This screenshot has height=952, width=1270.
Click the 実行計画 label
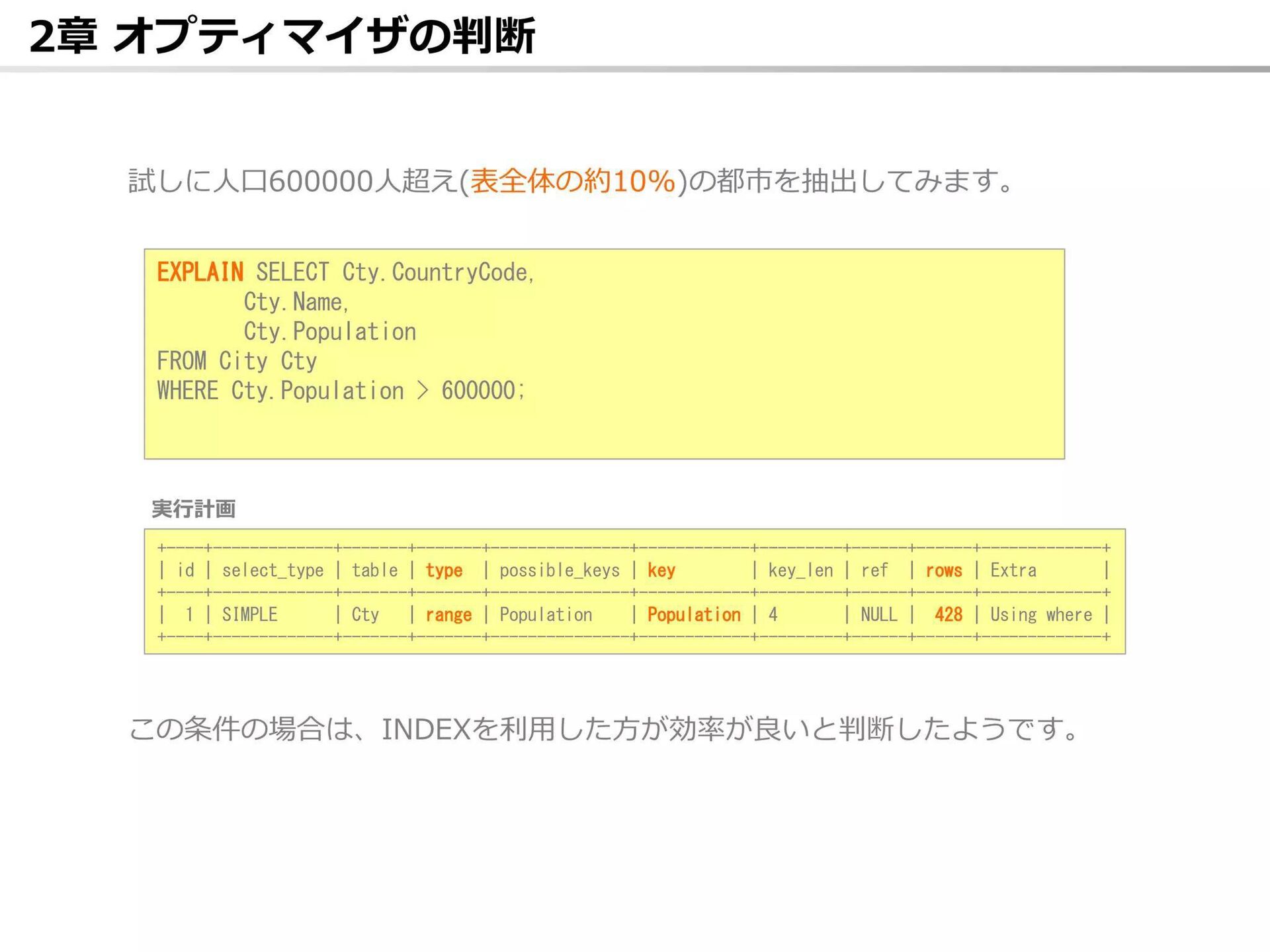[x=194, y=508]
